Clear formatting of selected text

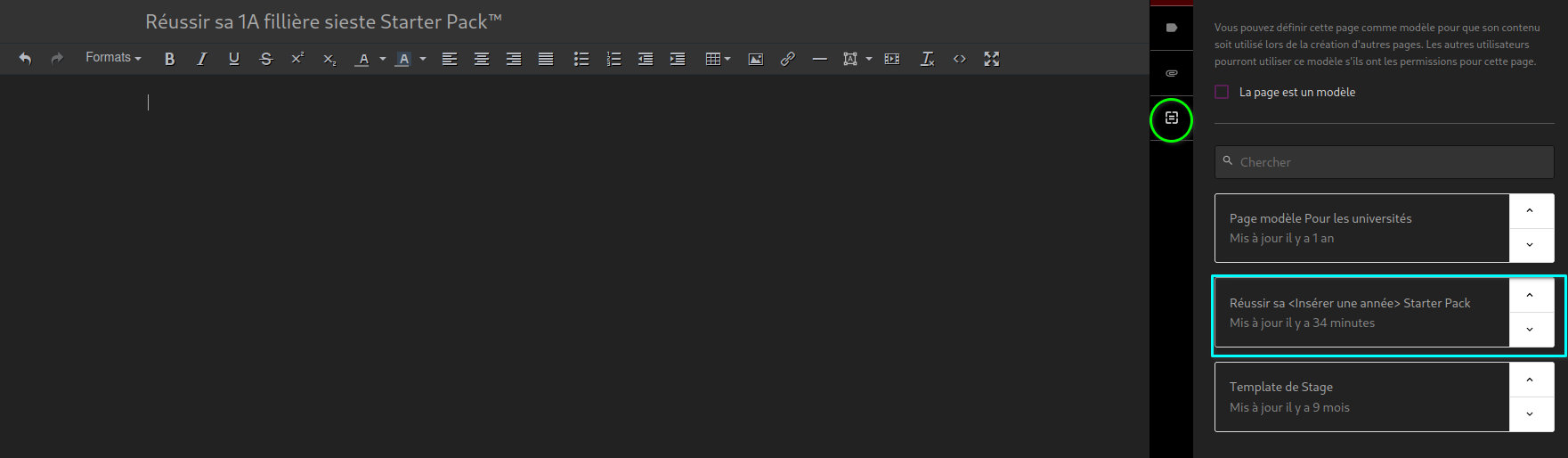pyautogui.click(x=927, y=59)
